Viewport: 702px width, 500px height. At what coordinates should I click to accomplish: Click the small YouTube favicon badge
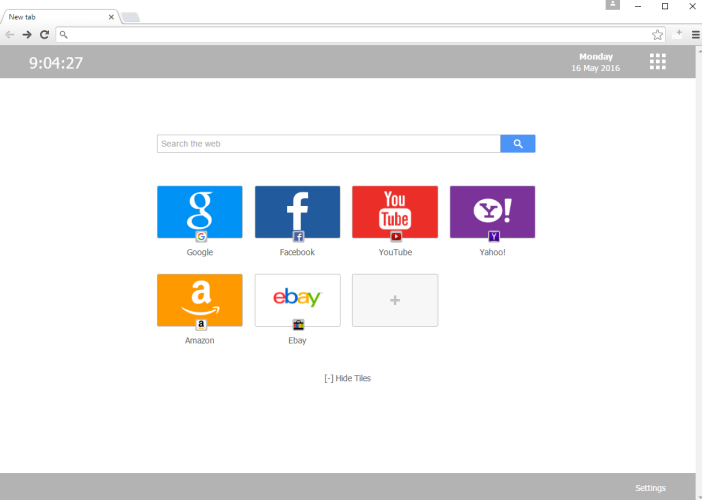coord(396,236)
